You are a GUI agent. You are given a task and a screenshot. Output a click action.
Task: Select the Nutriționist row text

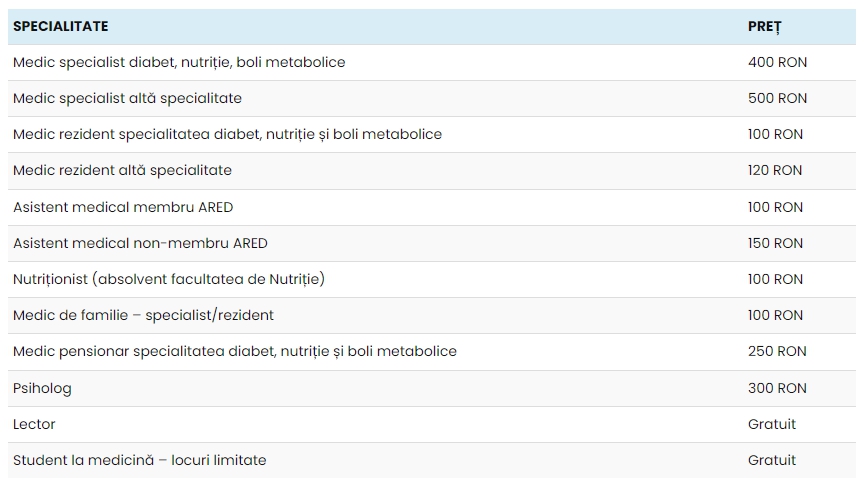[x=169, y=279]
